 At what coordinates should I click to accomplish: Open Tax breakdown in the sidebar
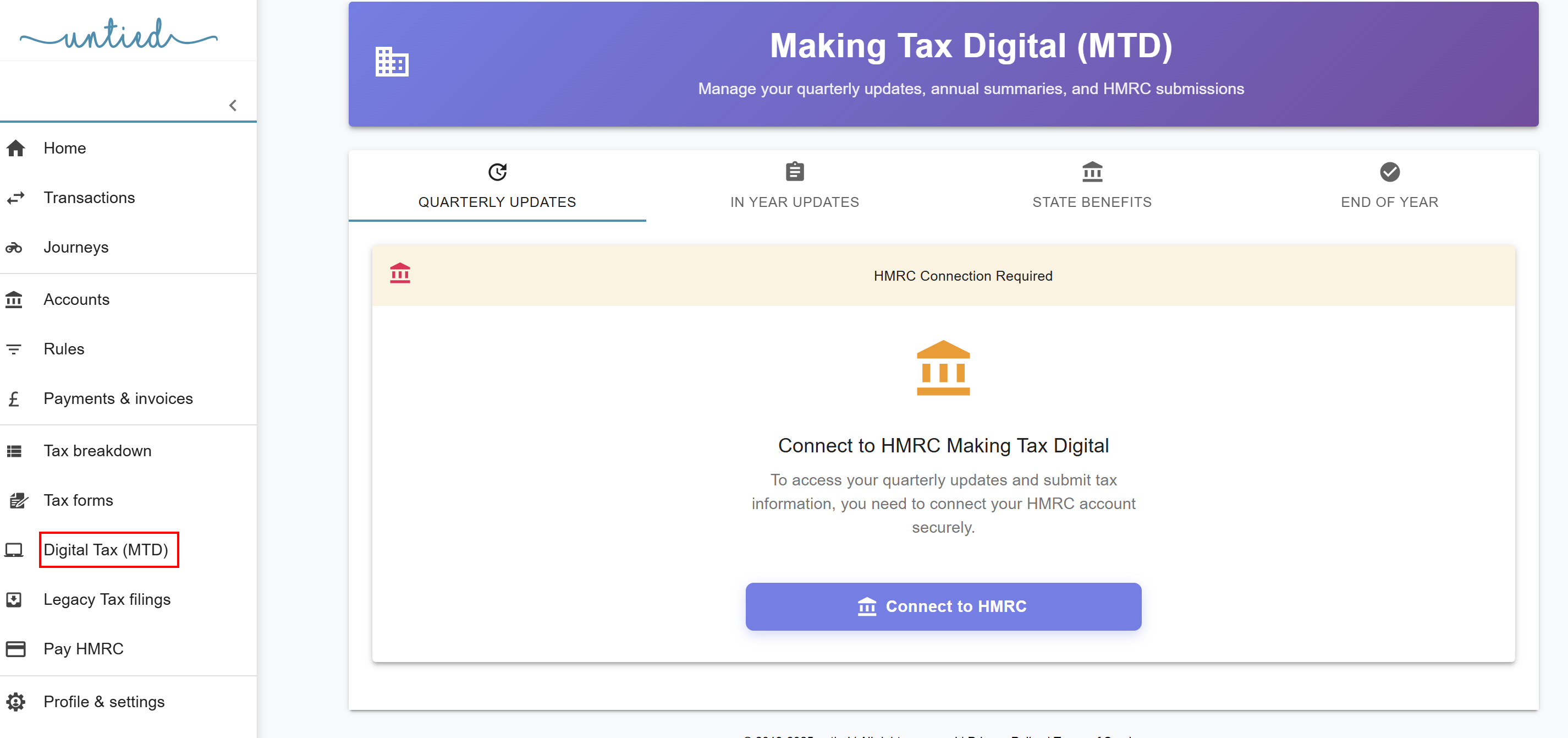pos(129,451)
